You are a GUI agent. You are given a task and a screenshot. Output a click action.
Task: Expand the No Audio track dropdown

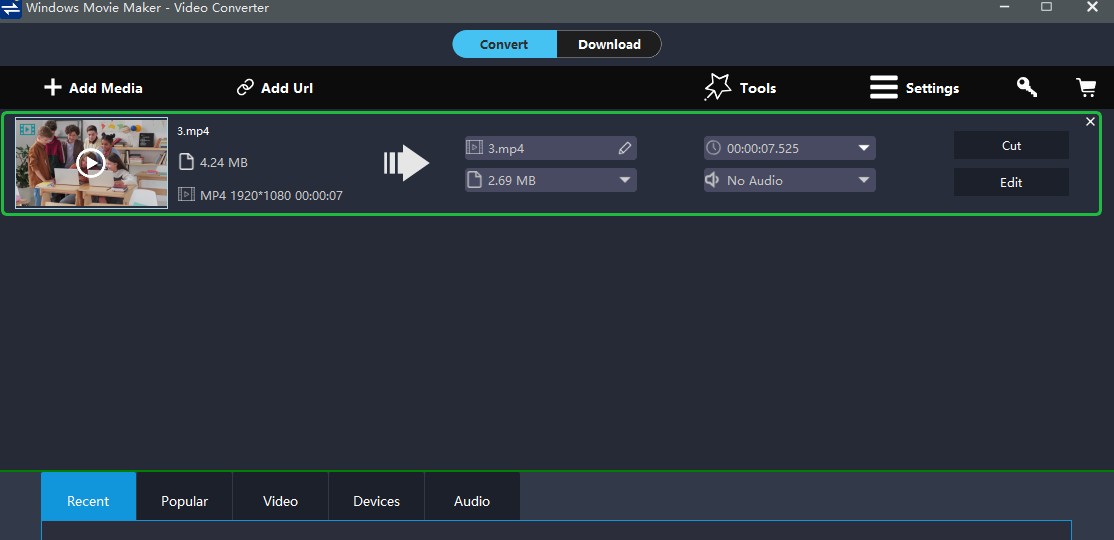[x=864, y=180]
